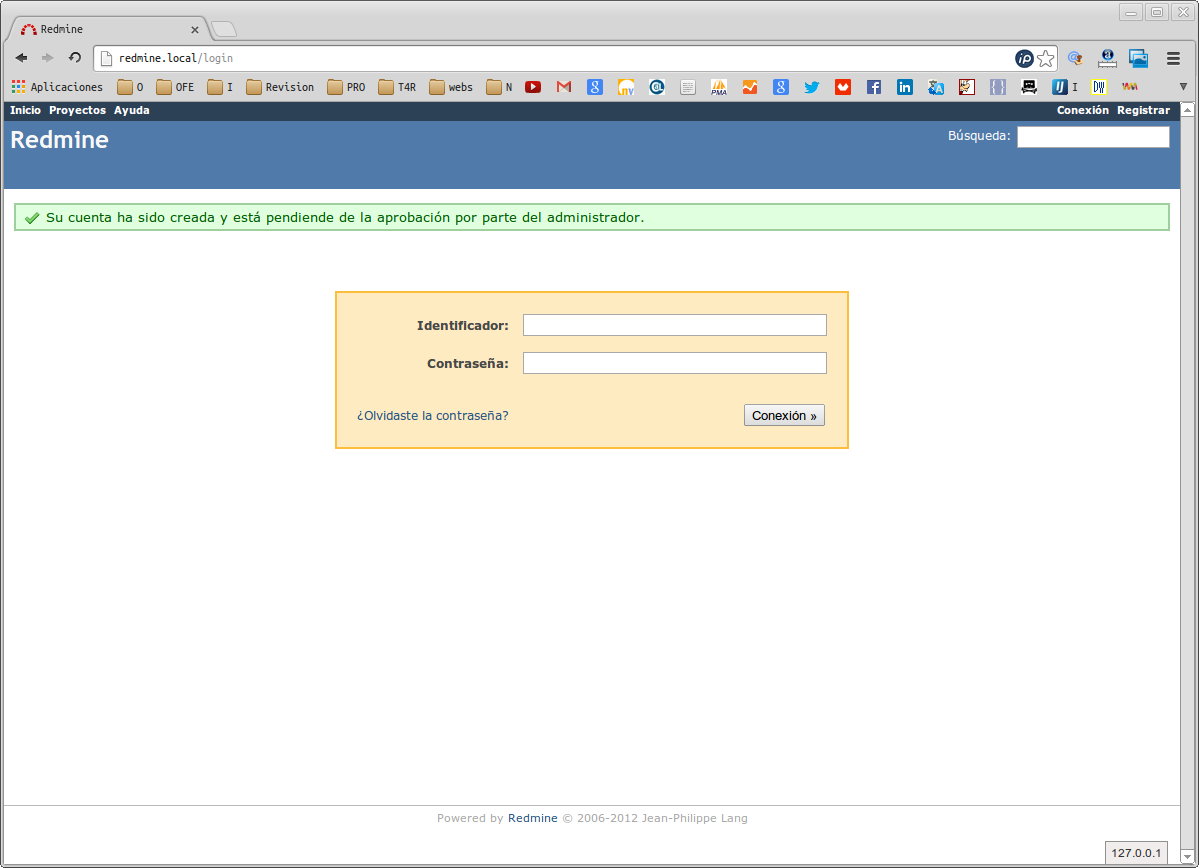Open a new browser tab
This screenshot has height=868, width=1199.
tap(224, 30)
